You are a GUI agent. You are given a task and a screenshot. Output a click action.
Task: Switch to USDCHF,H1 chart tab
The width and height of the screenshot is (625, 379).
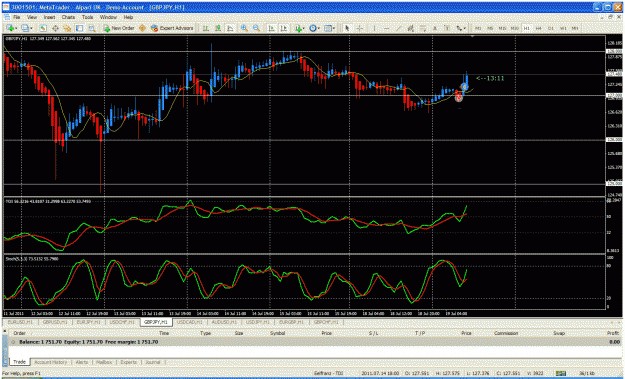(x=123, y=322)
